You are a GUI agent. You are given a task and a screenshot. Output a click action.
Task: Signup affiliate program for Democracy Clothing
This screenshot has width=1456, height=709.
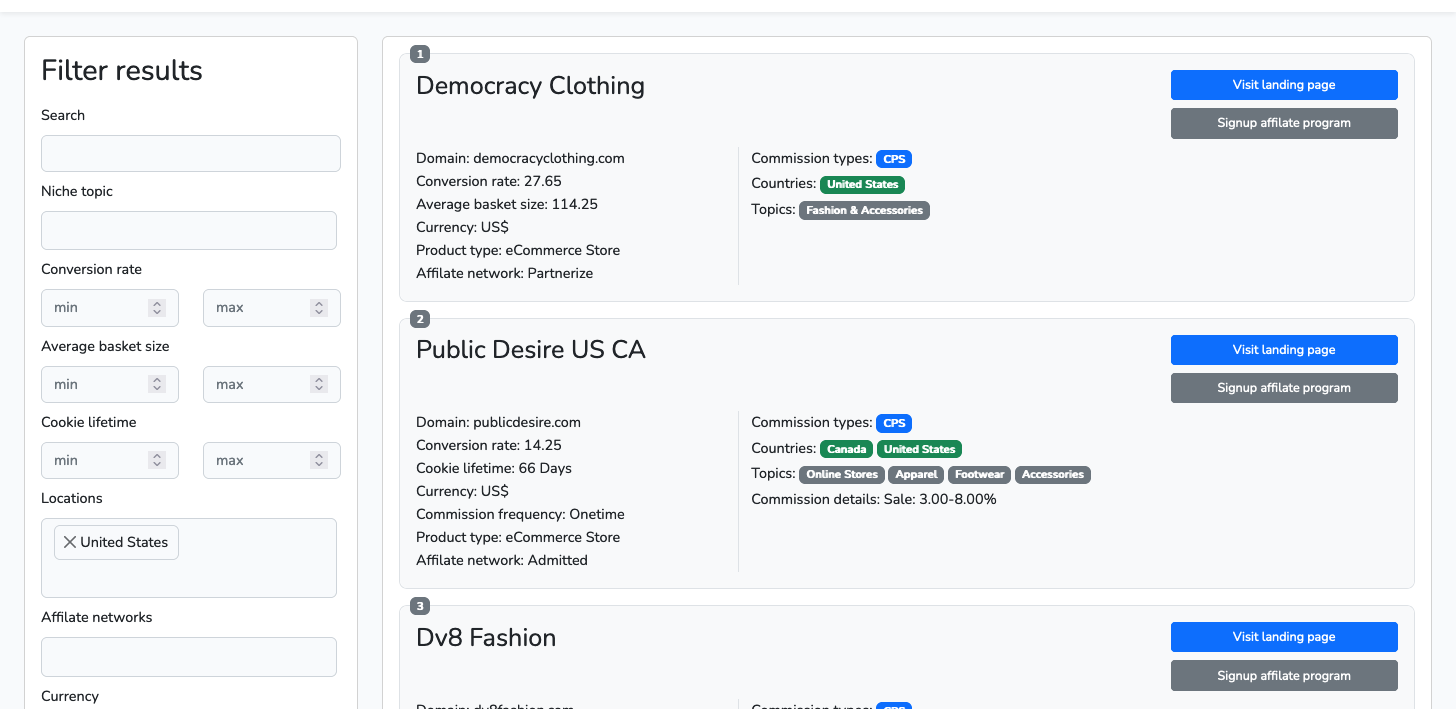1284,123
